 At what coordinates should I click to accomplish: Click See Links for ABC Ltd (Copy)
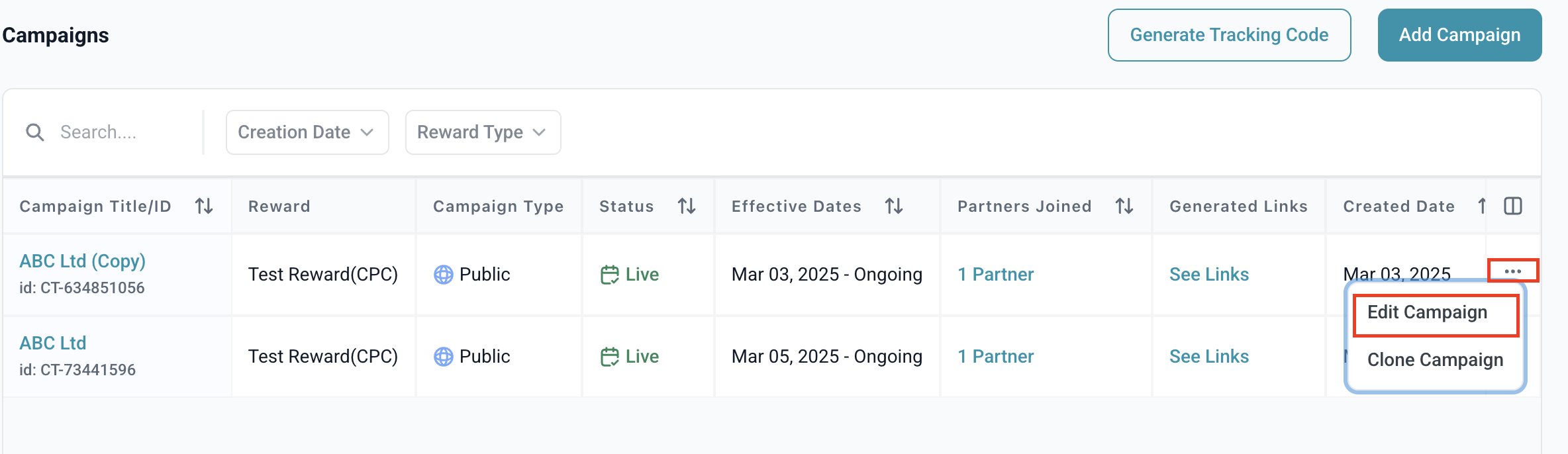[x=1209, y=275]
